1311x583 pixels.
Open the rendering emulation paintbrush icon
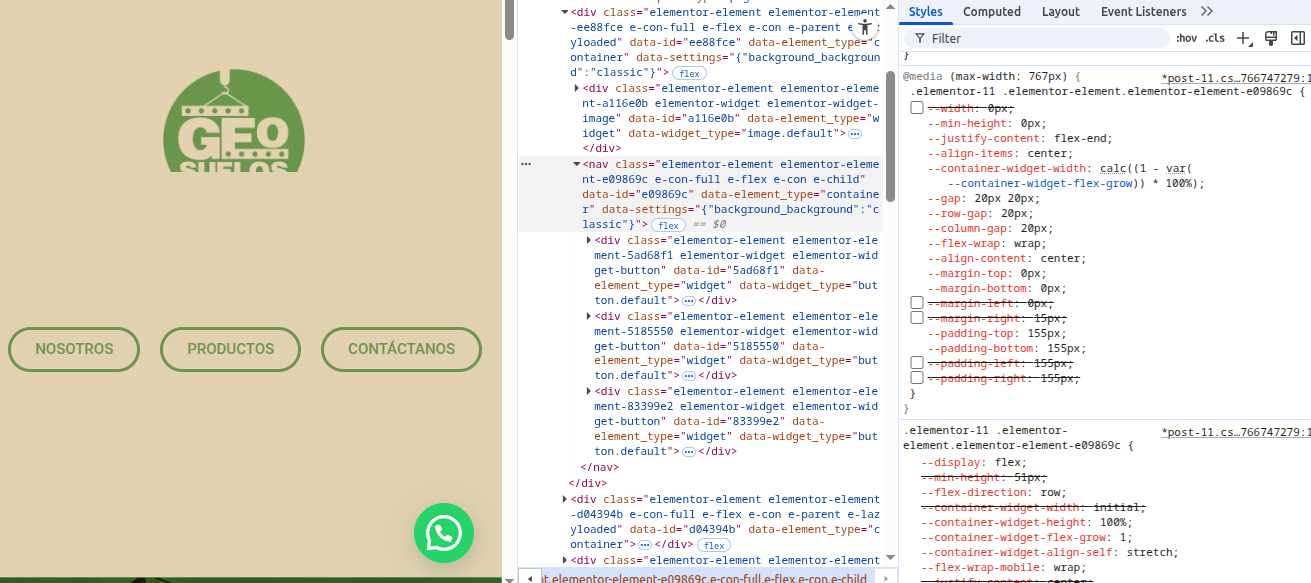click(x=1271, y=38)
